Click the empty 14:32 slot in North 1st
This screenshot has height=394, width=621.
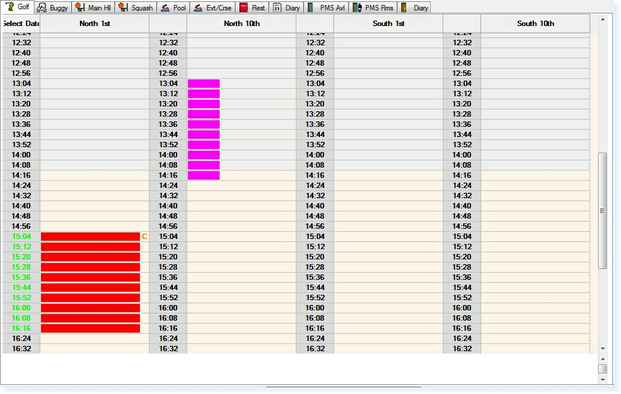click(x=95, y=196)
